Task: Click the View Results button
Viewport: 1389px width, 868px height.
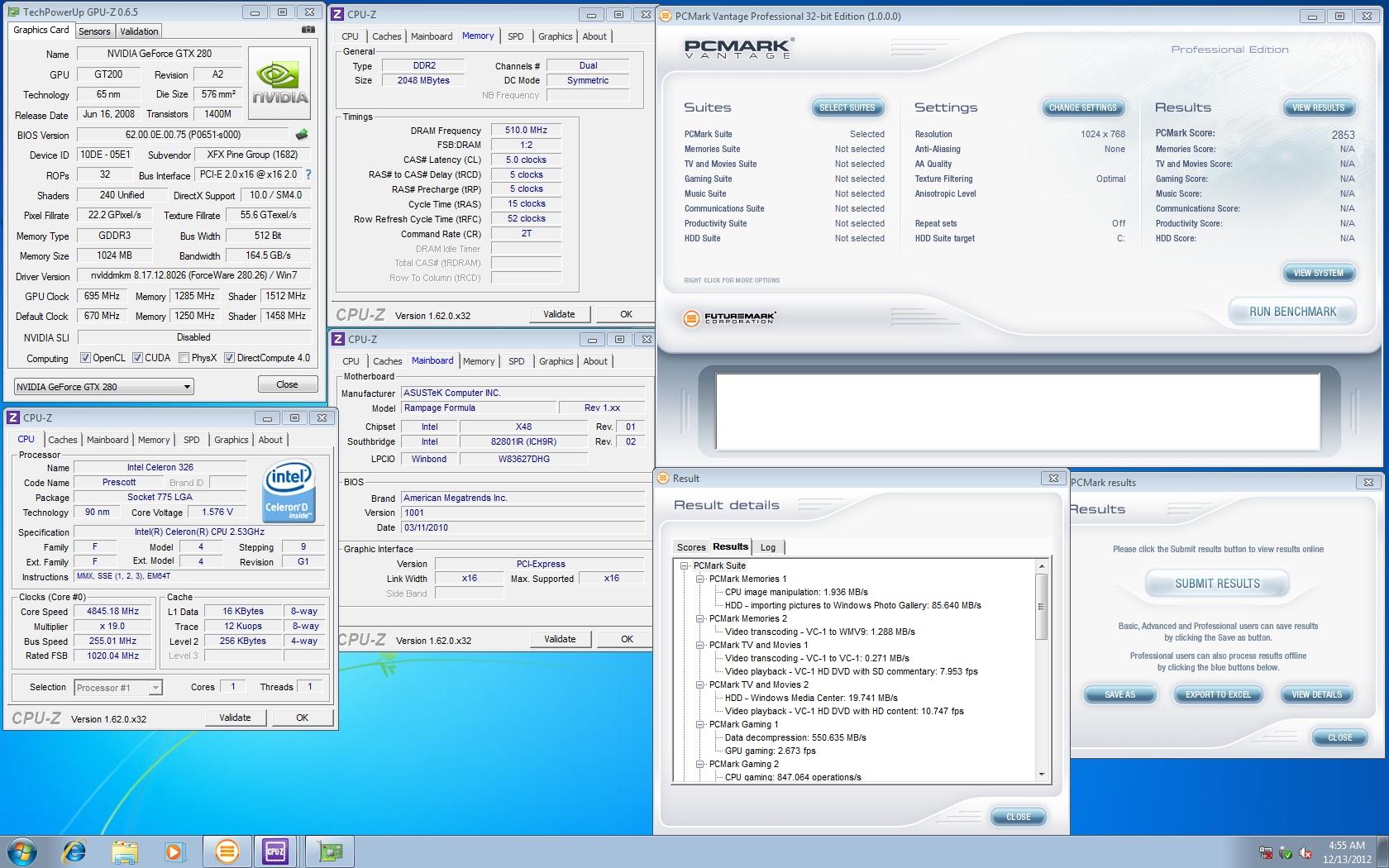Action: (x=1318, y=107)
